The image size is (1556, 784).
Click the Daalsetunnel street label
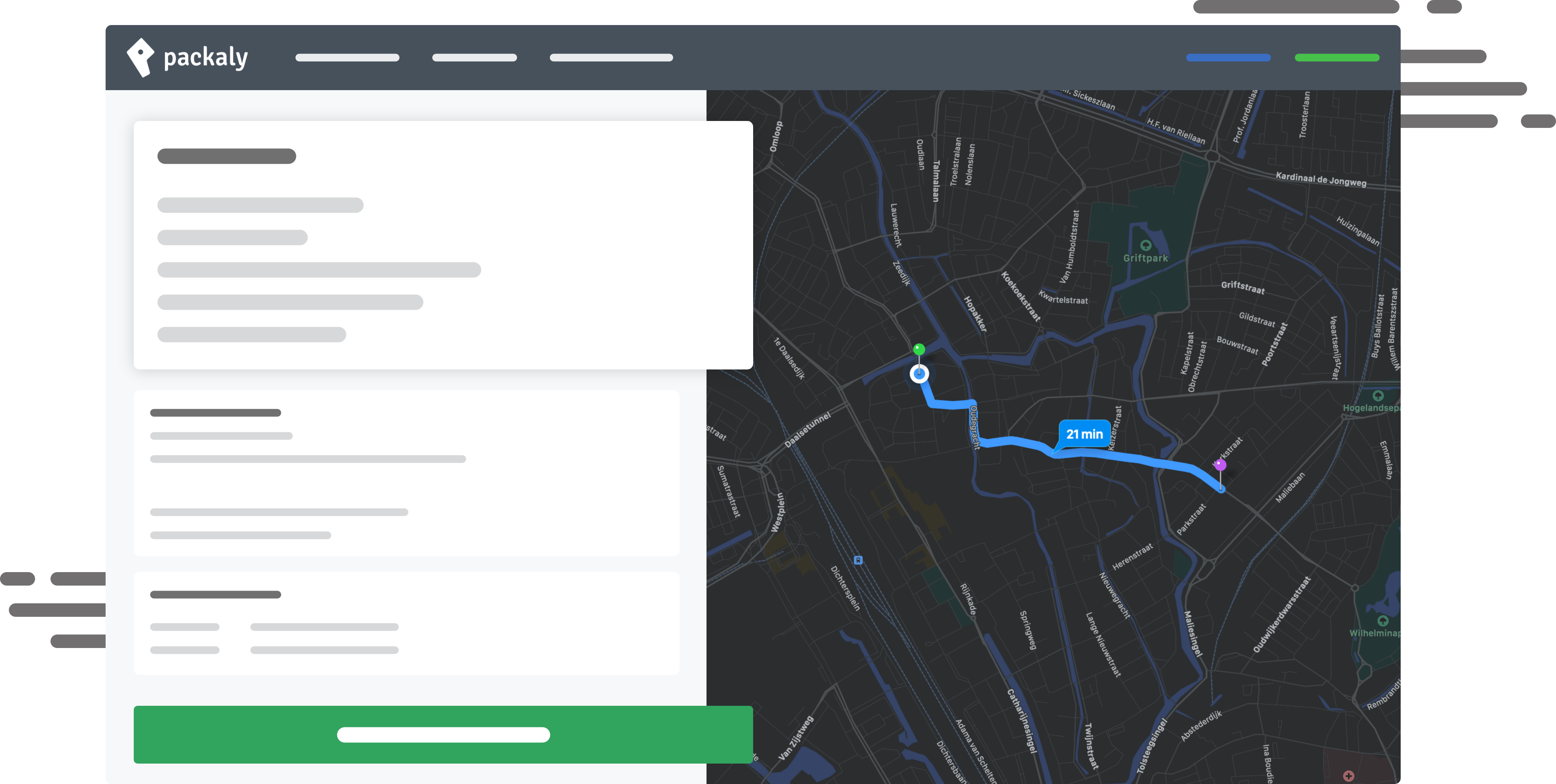pyautogui.click(x=807, y=429)
